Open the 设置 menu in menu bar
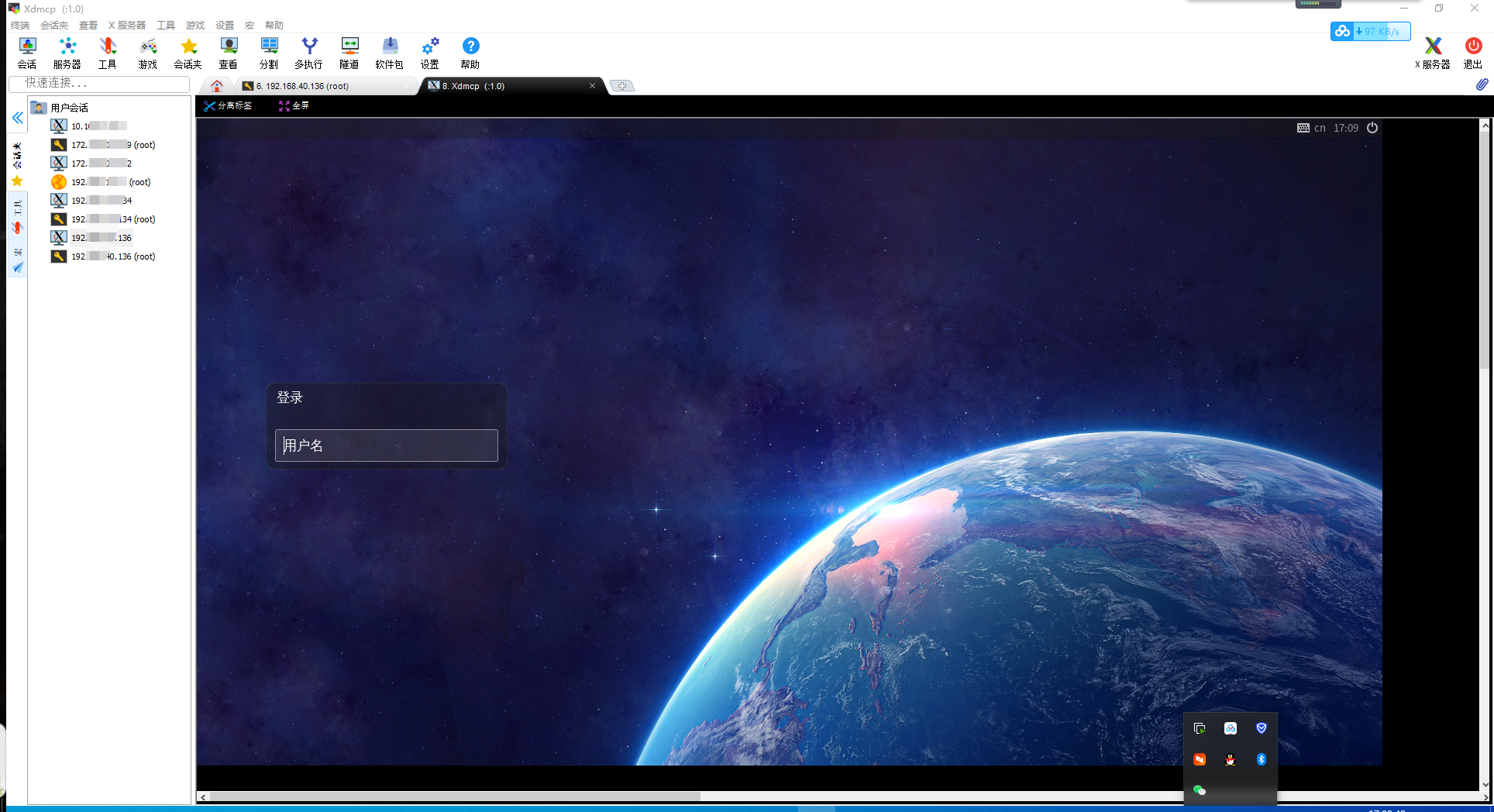This screenshot has width=1494, height=812. coord(225,25)
